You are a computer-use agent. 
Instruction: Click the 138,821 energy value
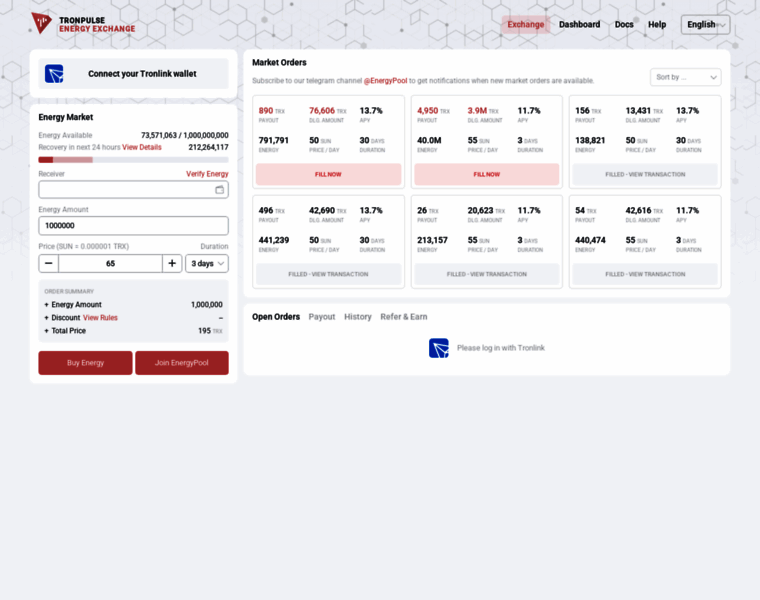tap(590, 141)
